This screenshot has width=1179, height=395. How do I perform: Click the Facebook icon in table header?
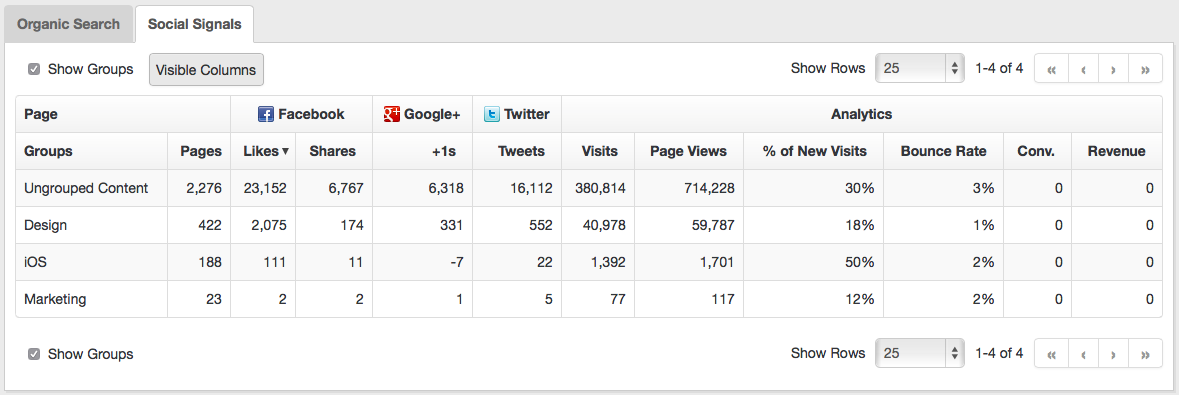265,114
